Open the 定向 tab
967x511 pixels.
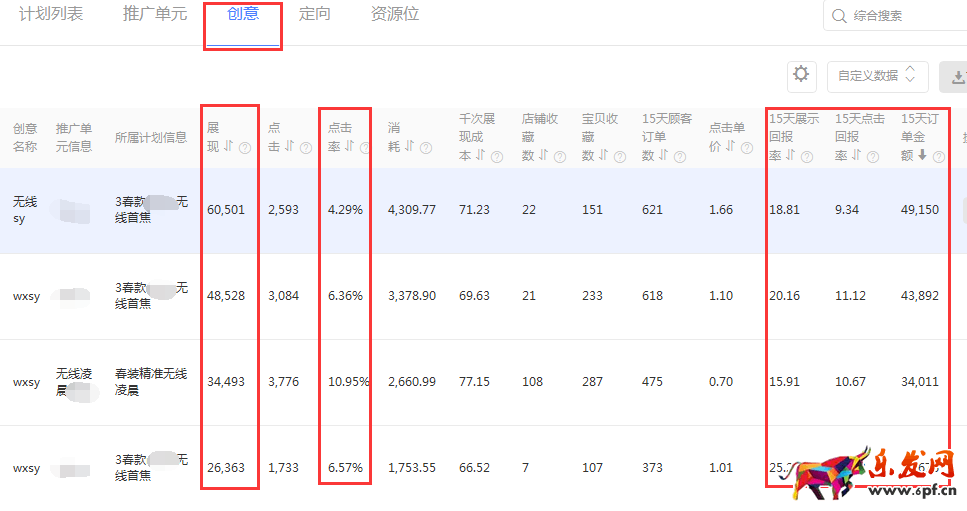tap(315, 15)
